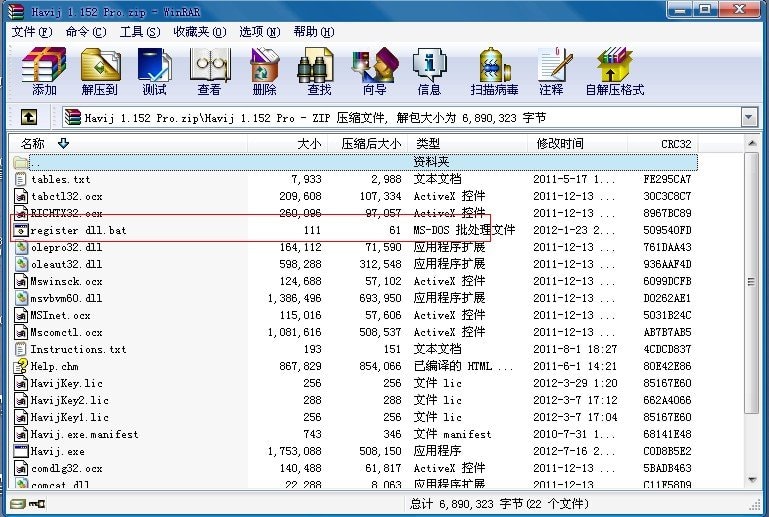Click date 2011-8-1 18:27 cell

(575, 349)
